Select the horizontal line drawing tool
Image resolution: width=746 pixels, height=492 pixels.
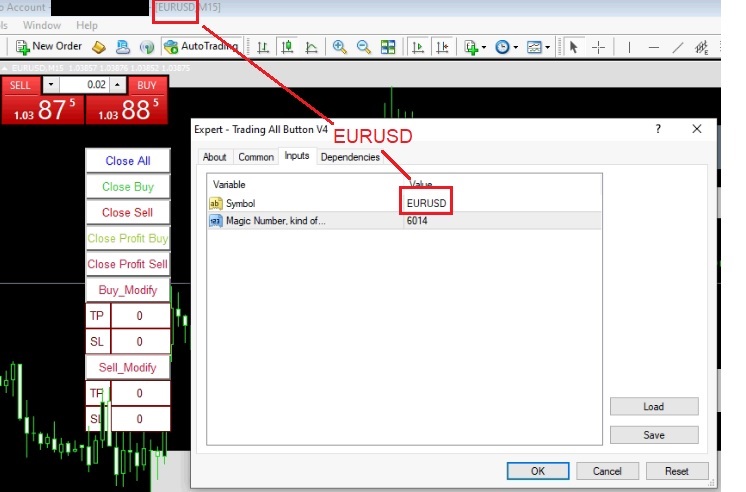654,47
